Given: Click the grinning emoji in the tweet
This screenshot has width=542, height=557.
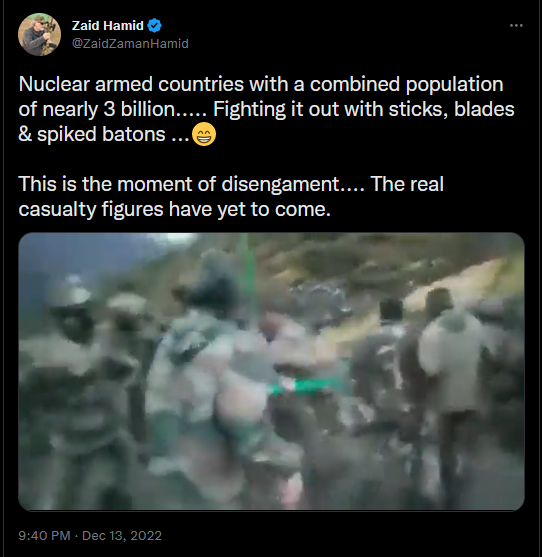Looking at the screenshot, I should pos(204,135).
